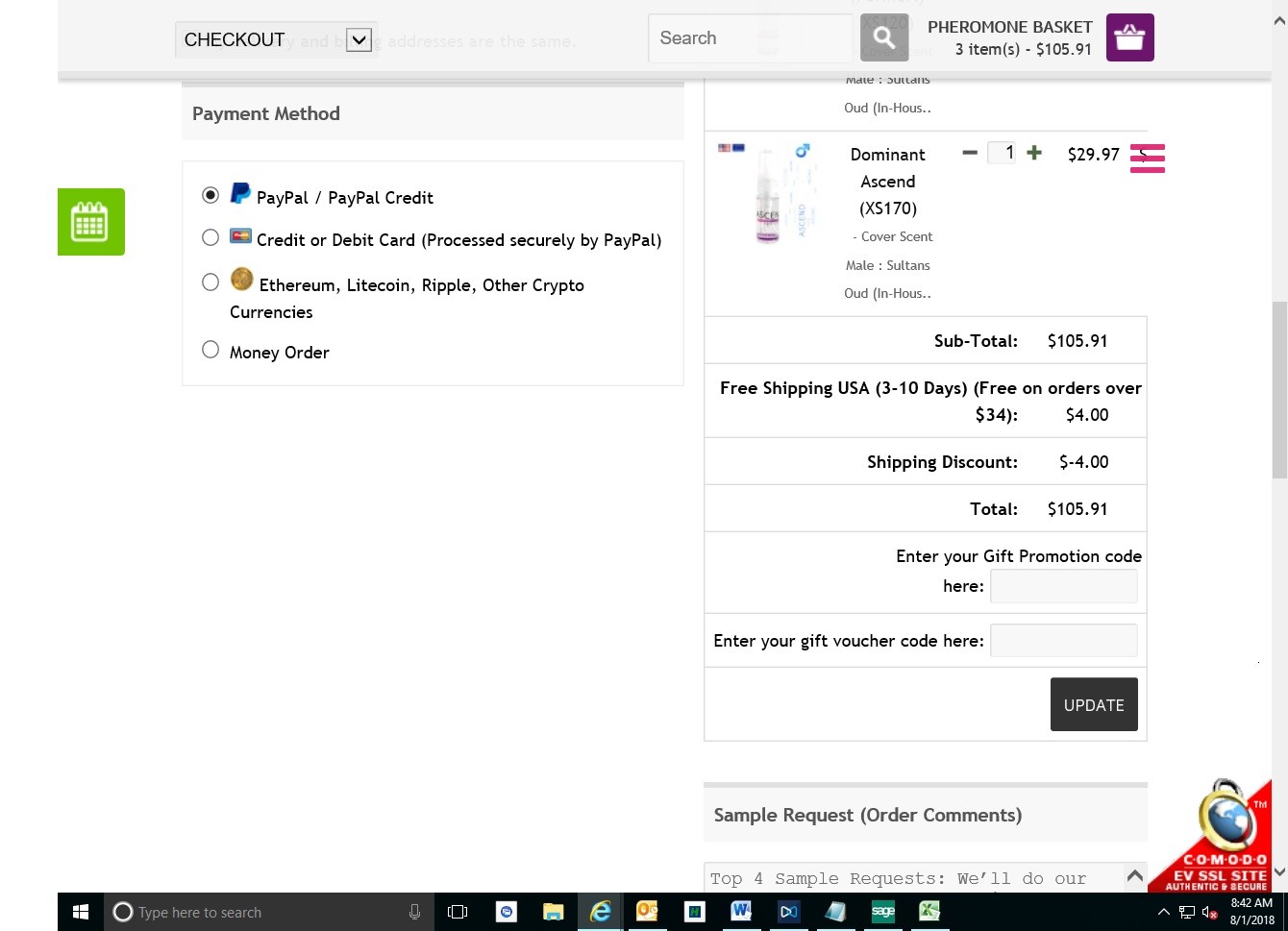Click the green calendar icon

click(90, 222)
